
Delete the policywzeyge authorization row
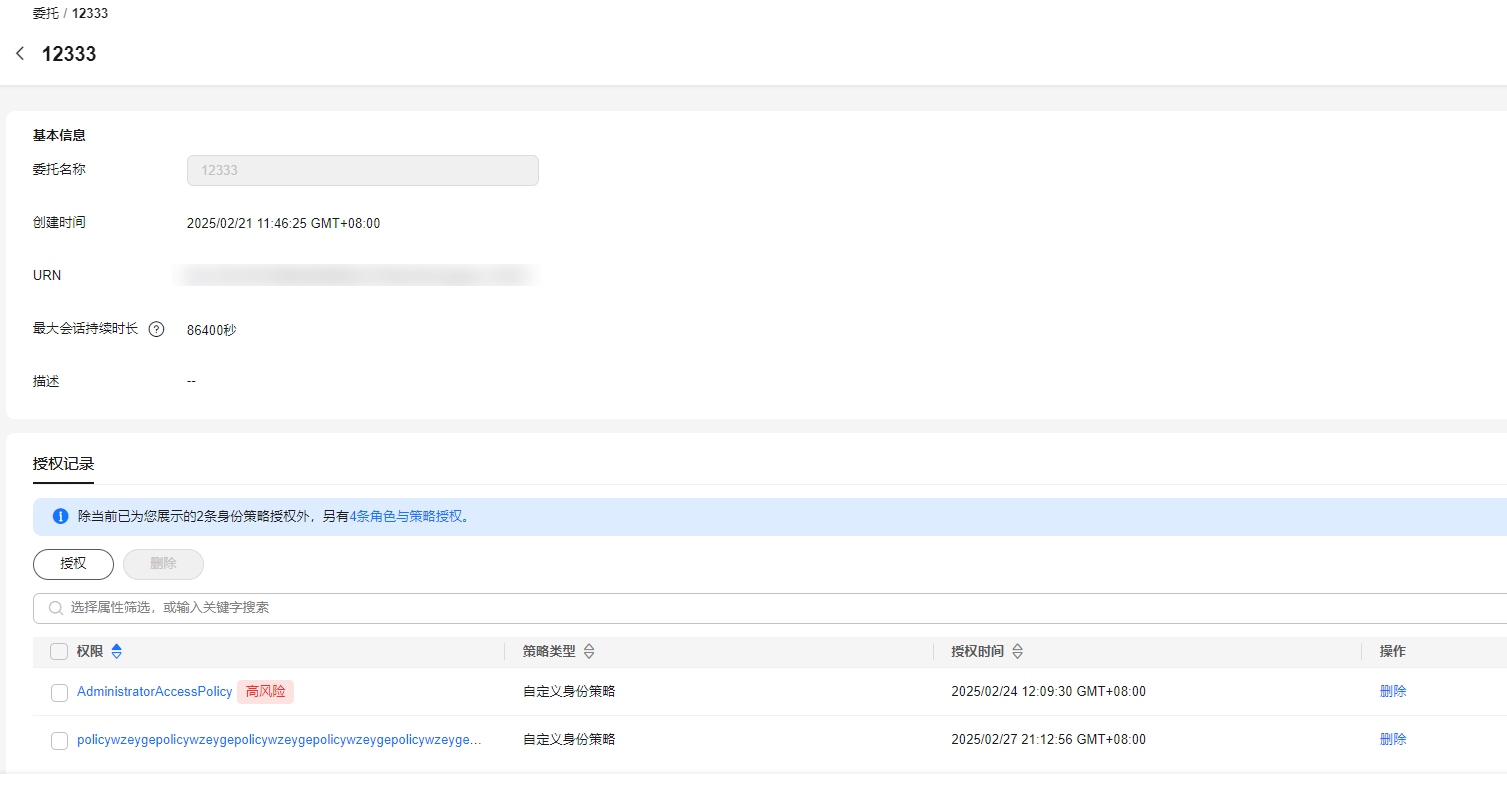click(x=1392, y=740)
